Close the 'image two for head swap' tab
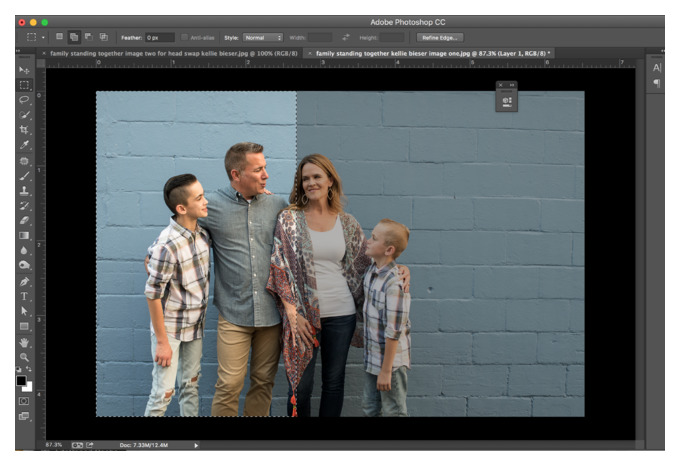 click(x=44, y=53)
